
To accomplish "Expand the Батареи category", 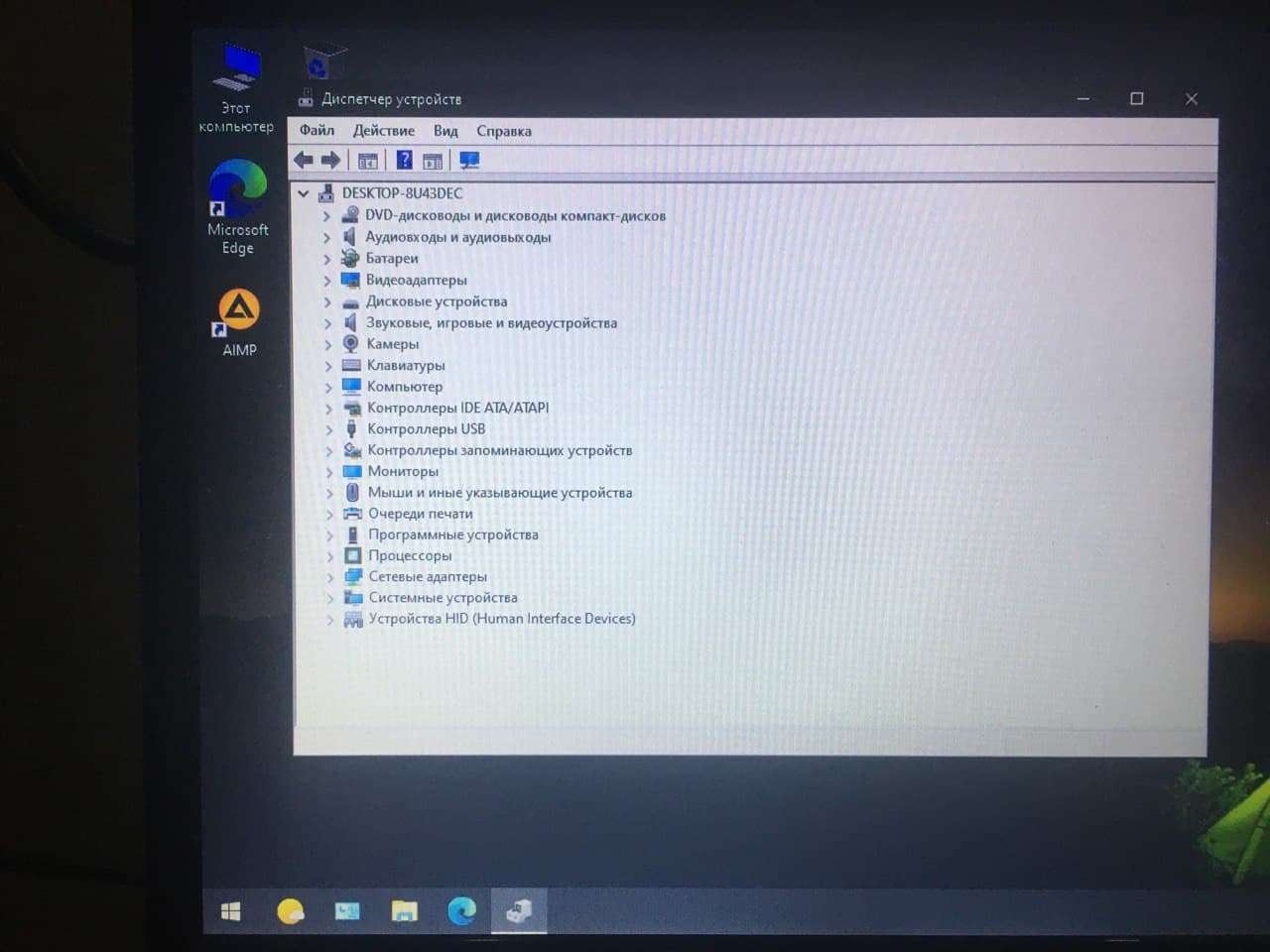I will pos(326,258).
